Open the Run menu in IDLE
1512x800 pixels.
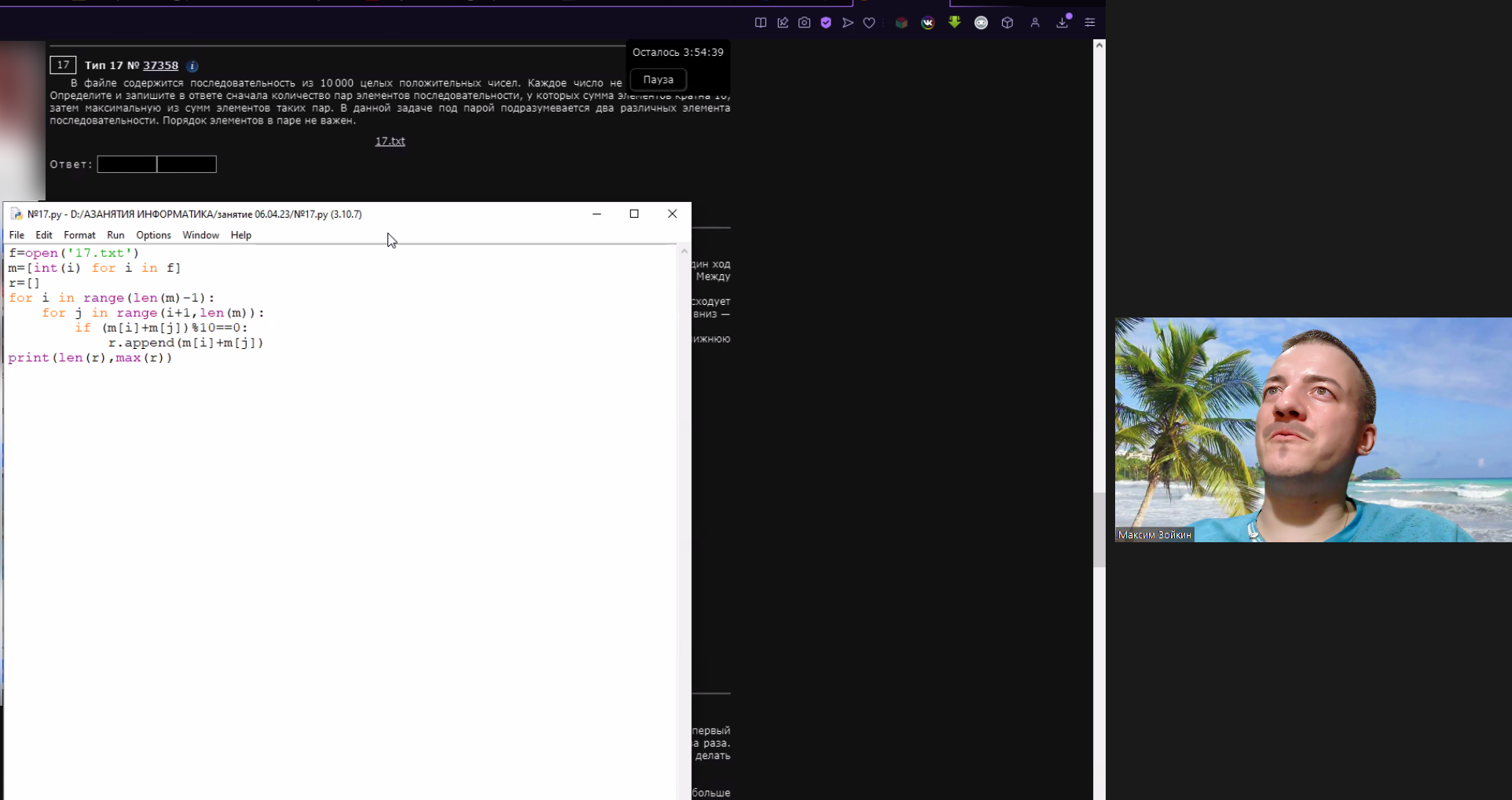(116, 235)
